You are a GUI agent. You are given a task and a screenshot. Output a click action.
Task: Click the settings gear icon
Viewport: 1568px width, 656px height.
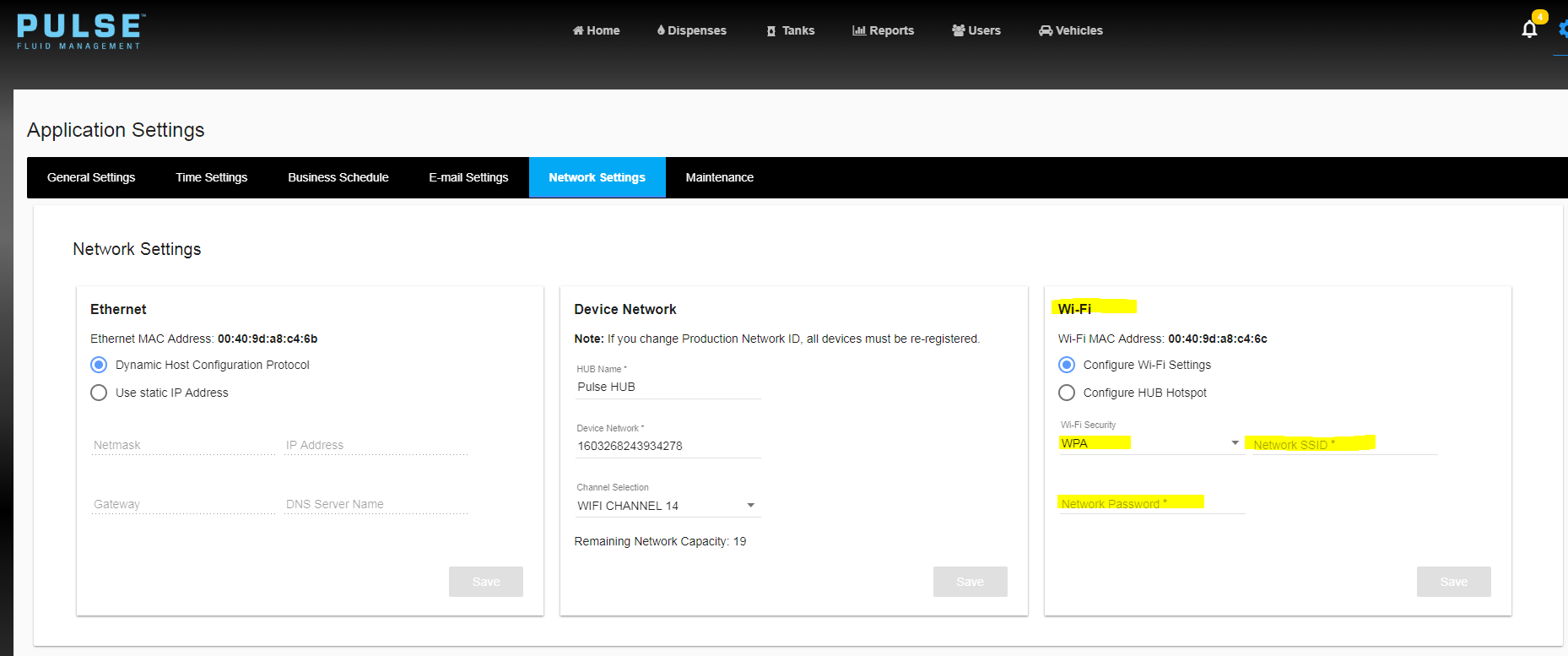click(x=1563, y=30)
